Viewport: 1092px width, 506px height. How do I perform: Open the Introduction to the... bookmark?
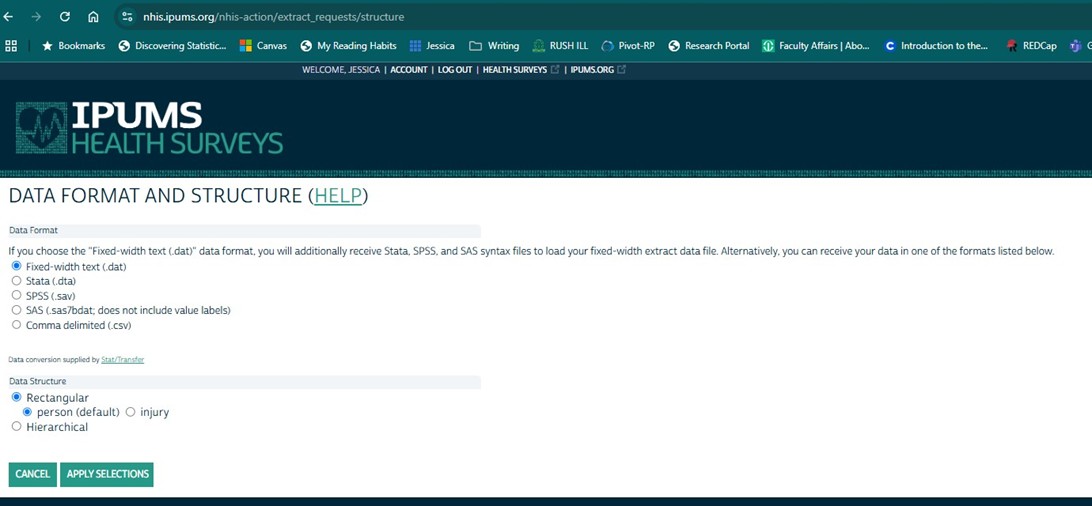coord(936,46)
